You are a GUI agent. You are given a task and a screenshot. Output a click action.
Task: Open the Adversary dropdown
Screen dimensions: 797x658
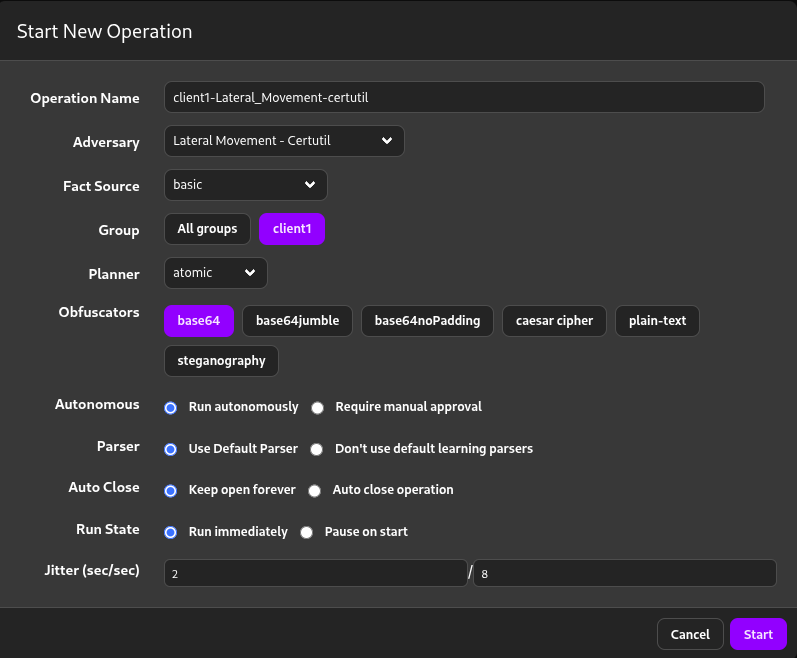(x=284, y=141)
